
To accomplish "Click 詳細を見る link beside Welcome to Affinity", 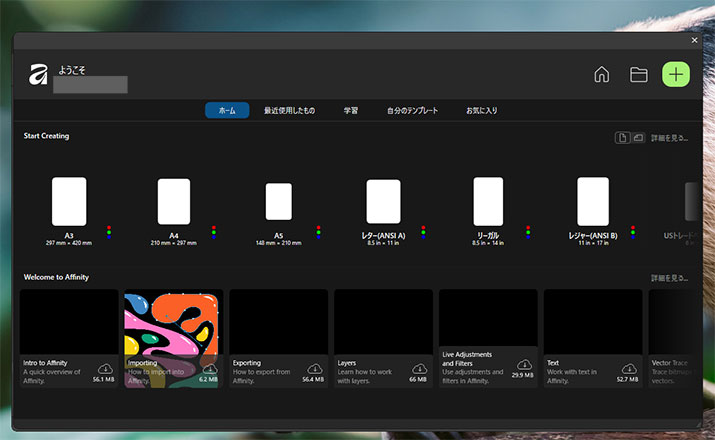I will [669, 278].
